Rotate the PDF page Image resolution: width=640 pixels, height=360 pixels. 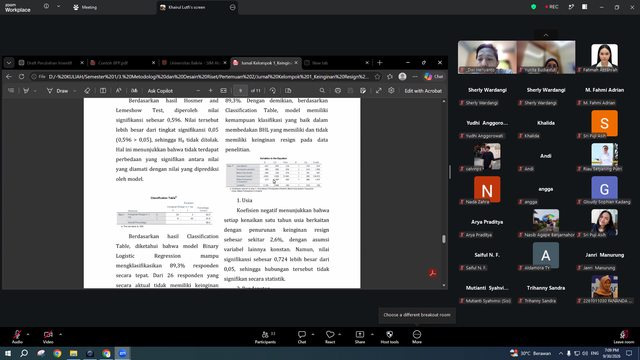click(x=273, y=91)
